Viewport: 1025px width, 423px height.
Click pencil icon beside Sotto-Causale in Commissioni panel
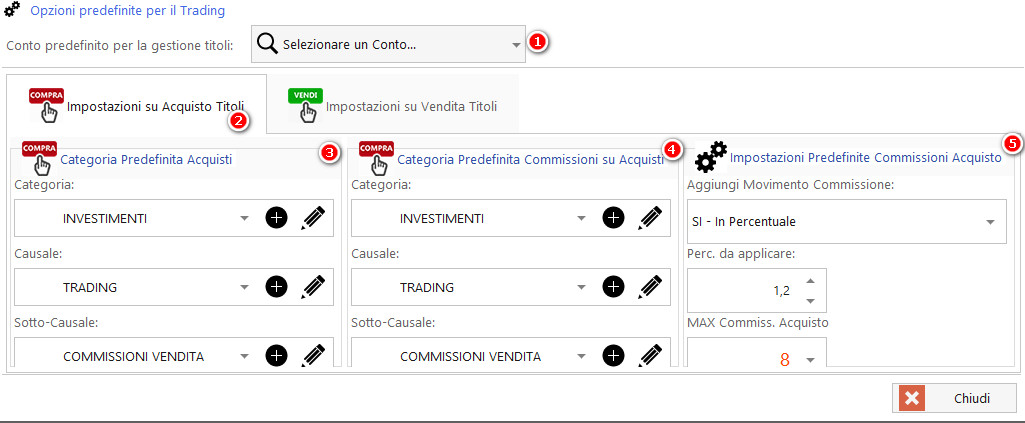click(651, 355)
